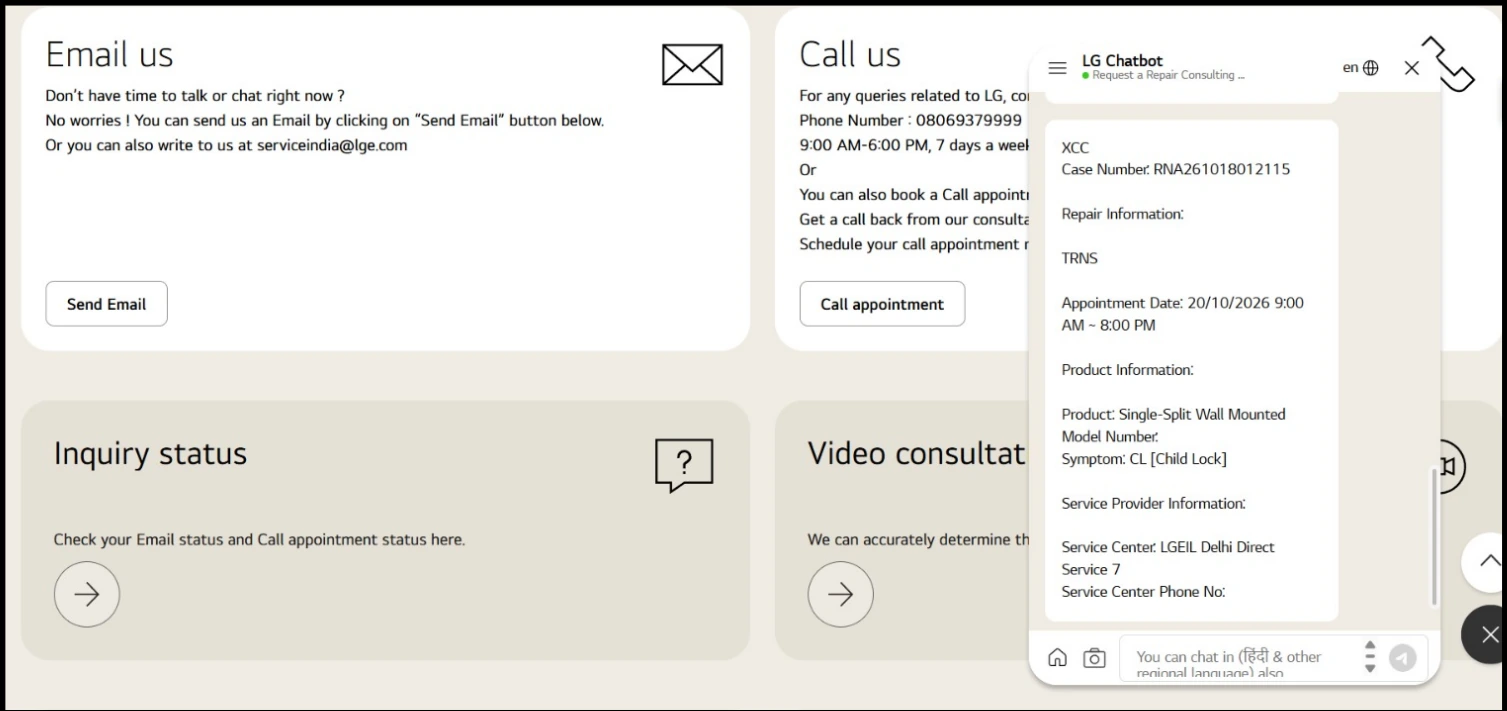Change chatbot language via globe icon
Image resolution: width=1507 pixels, height=711 pixels.
coord(1370,68)
